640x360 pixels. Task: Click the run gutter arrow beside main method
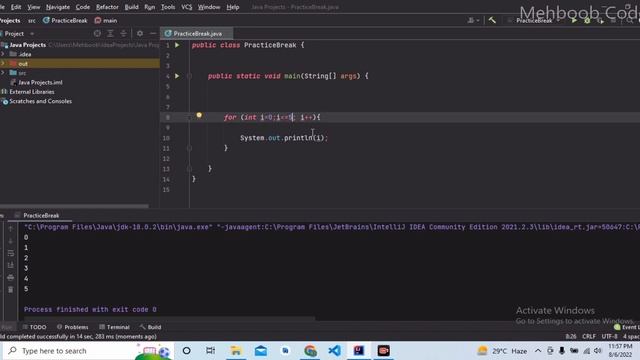pyautogui.click(x=177, y=76)
